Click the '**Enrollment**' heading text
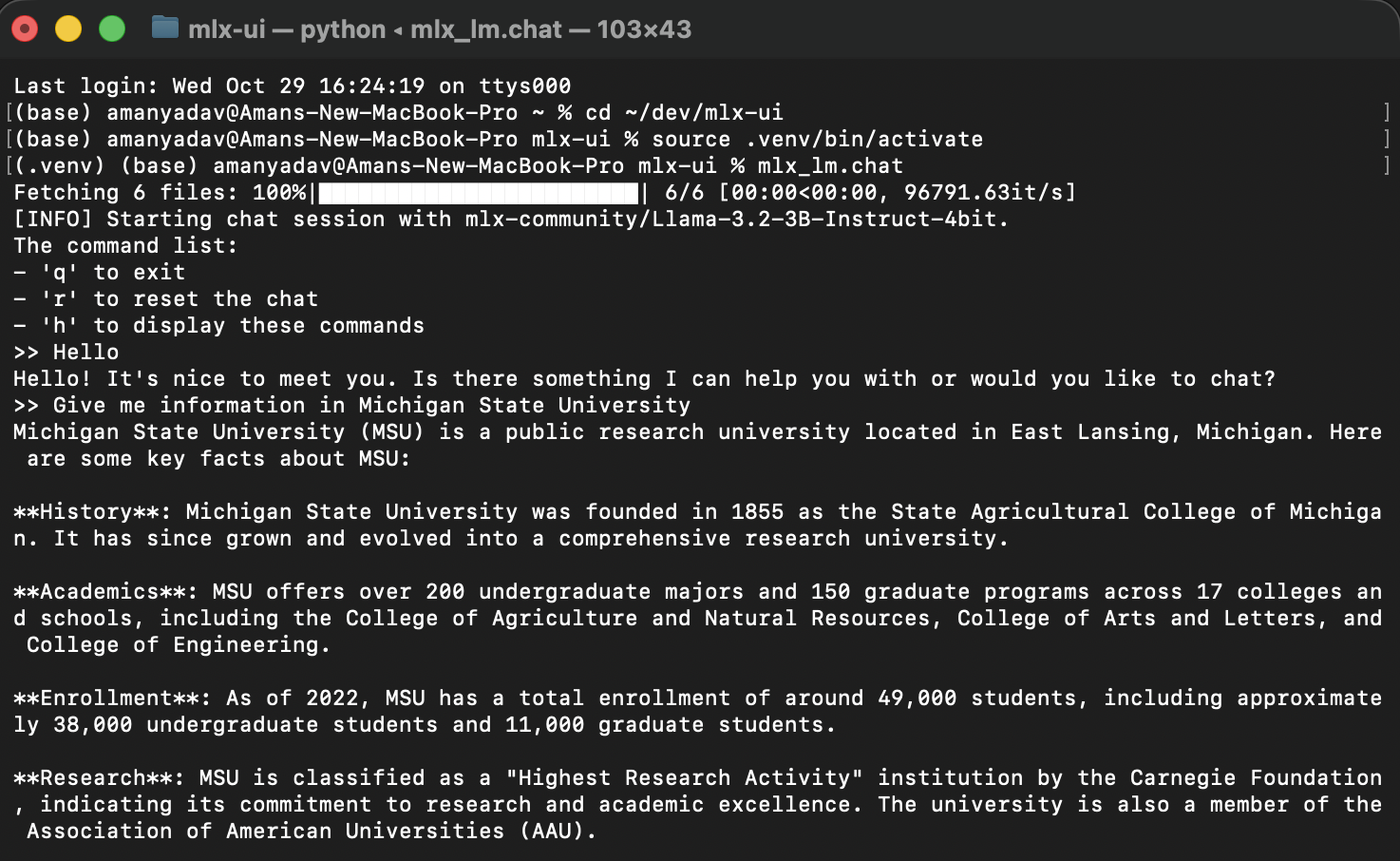The height and width of the screenshot is (861, 1400). 112,698
